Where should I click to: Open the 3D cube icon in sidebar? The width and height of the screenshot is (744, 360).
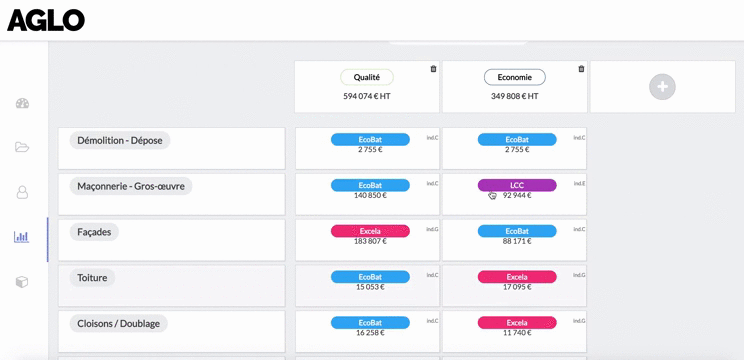click(22, 282)
